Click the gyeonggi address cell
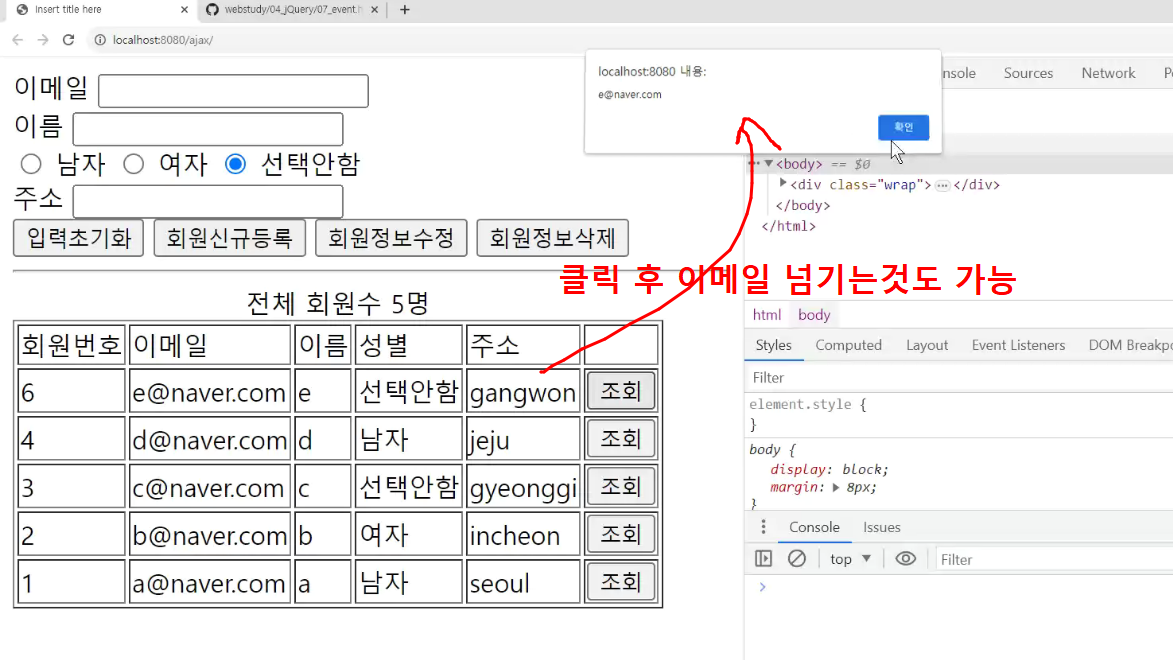 (523, 487)
